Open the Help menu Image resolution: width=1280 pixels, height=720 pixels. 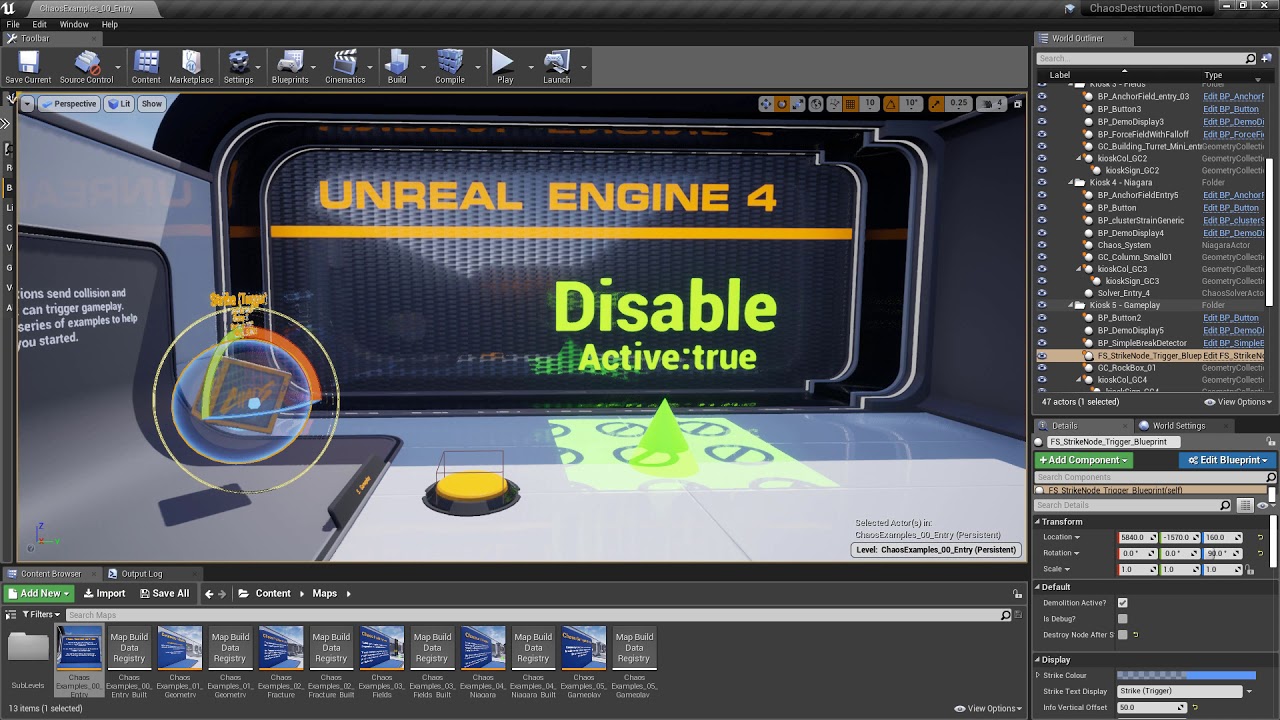coord(110,24)
